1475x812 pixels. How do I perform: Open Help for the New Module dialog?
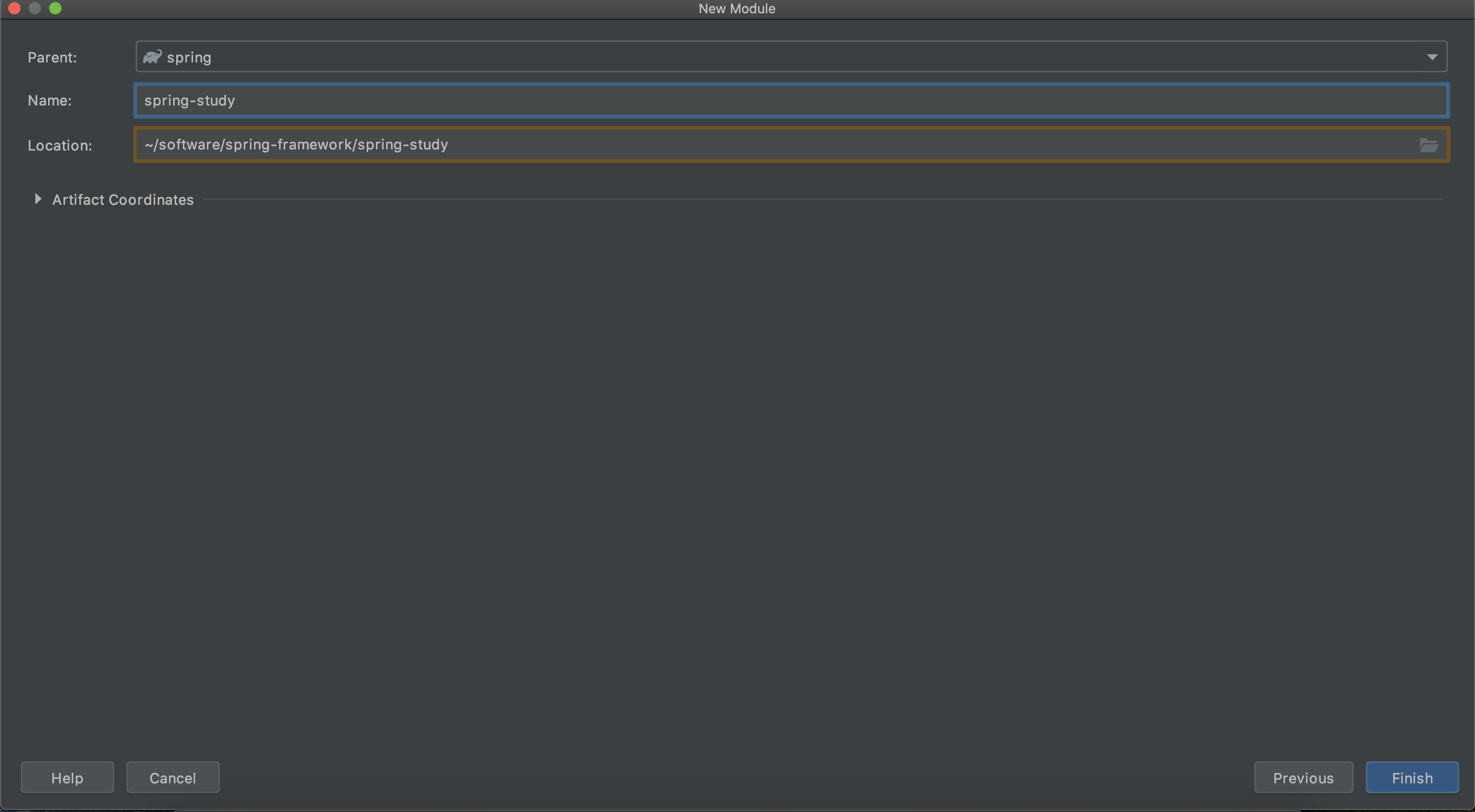pyautogui.click(x=68, y=777)
